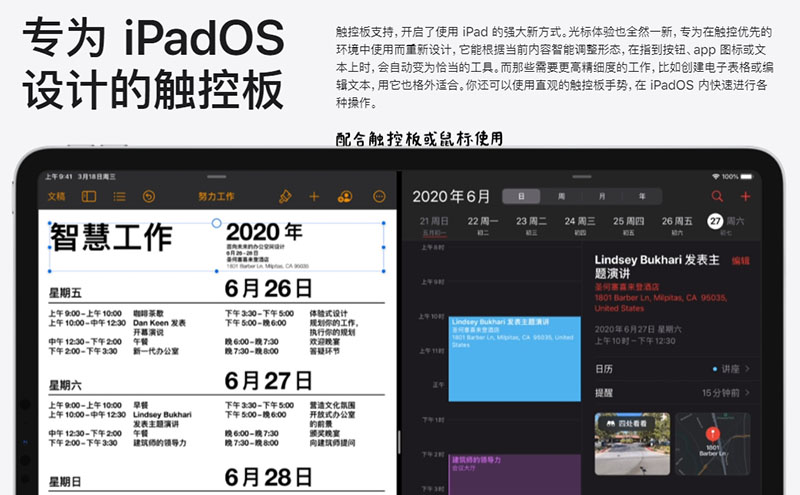Image resolution: width=800 pixels, height=495 pixels.
Task: Select the 2020 年 heading text
Action: point(264,232)
